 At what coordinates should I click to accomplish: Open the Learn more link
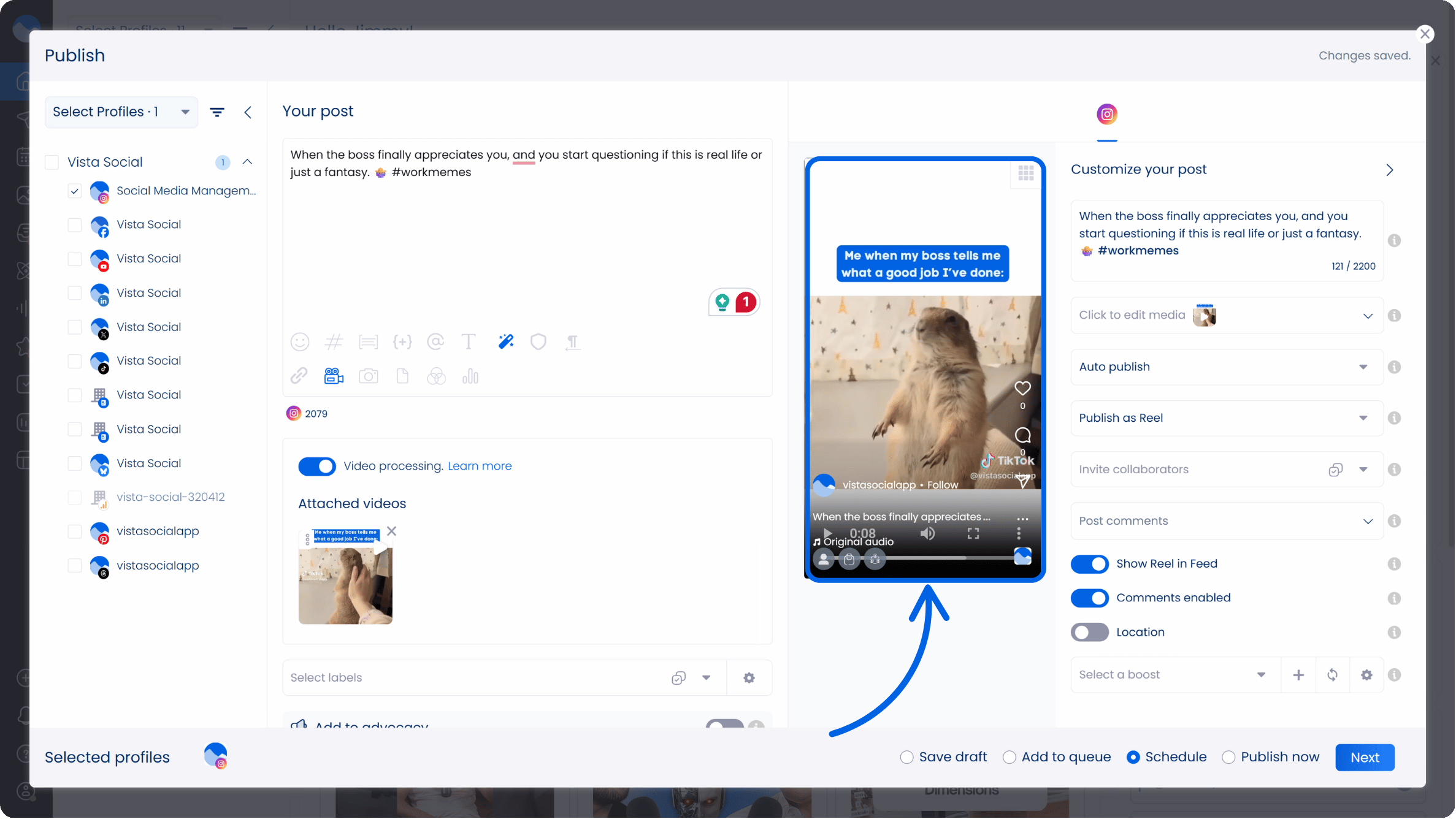(x=480, y=466)
